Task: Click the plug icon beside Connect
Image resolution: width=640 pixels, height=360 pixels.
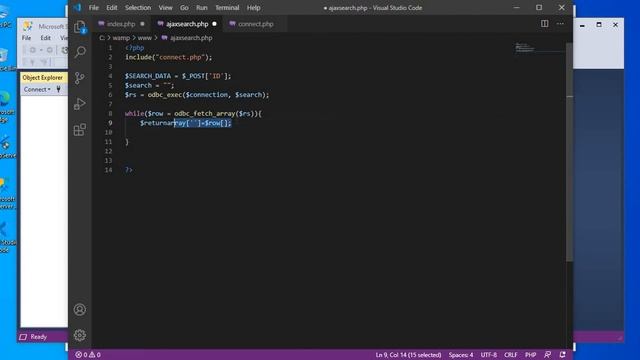Action: 58,89
